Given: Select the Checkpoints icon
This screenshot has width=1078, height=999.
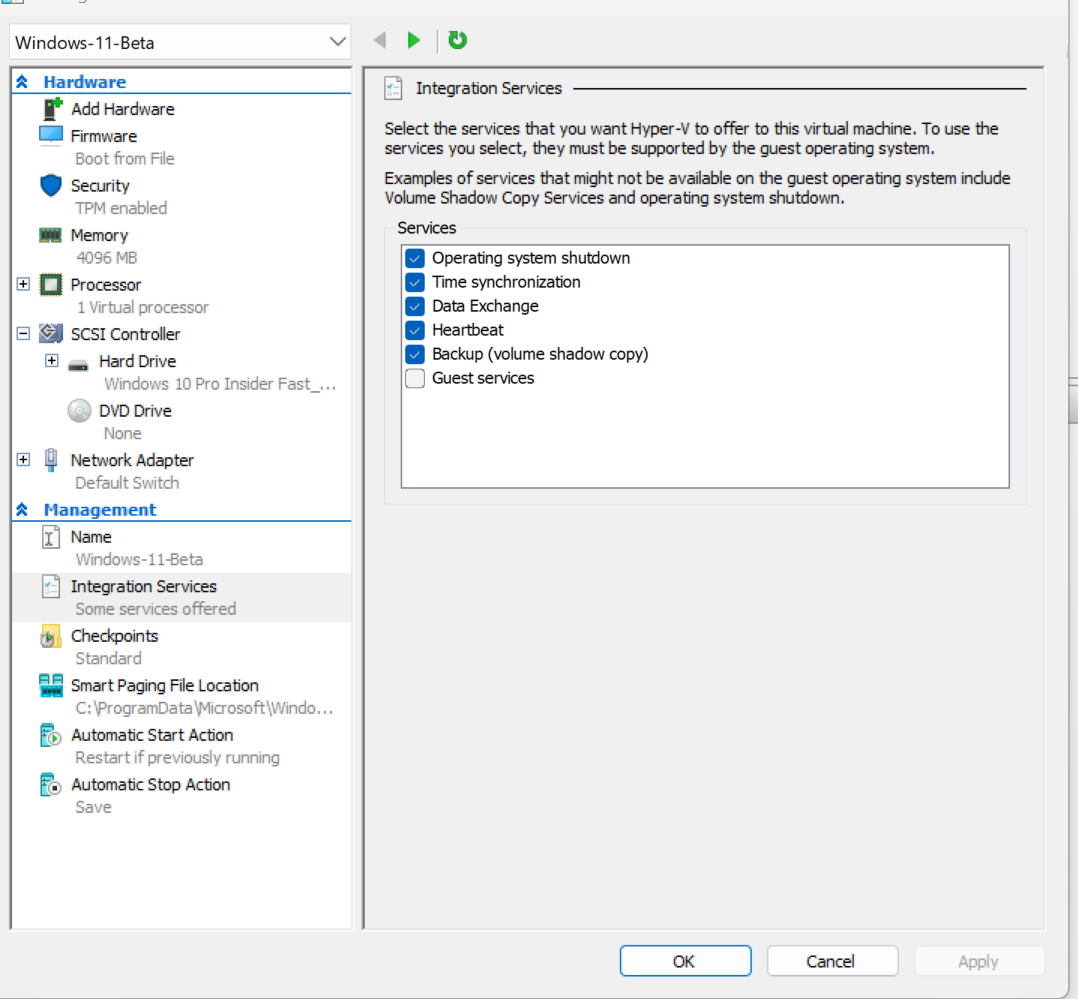Looking at the screenshot, I should click(50, 636).
